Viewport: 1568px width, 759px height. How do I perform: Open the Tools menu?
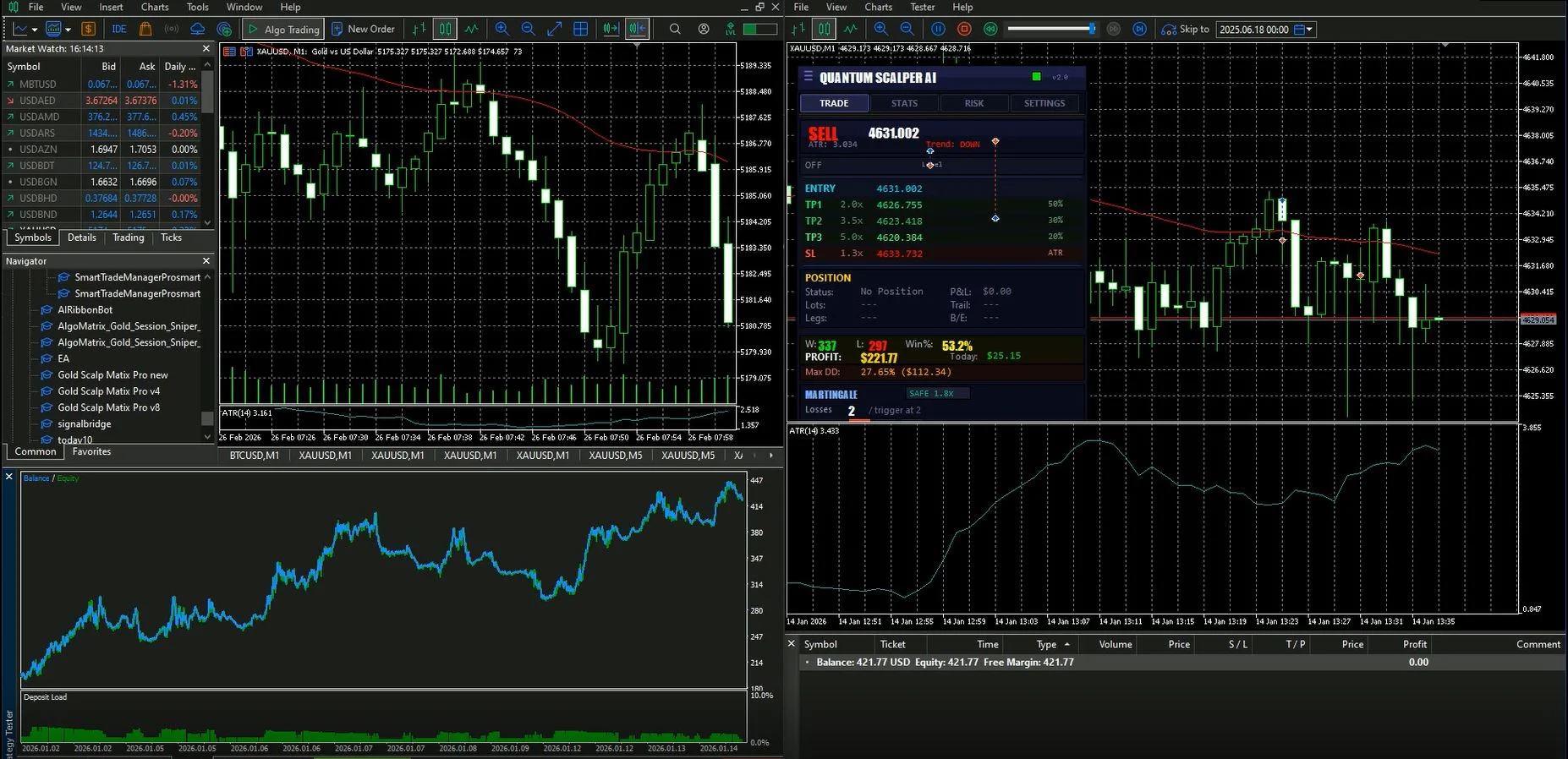pos(198,7)
